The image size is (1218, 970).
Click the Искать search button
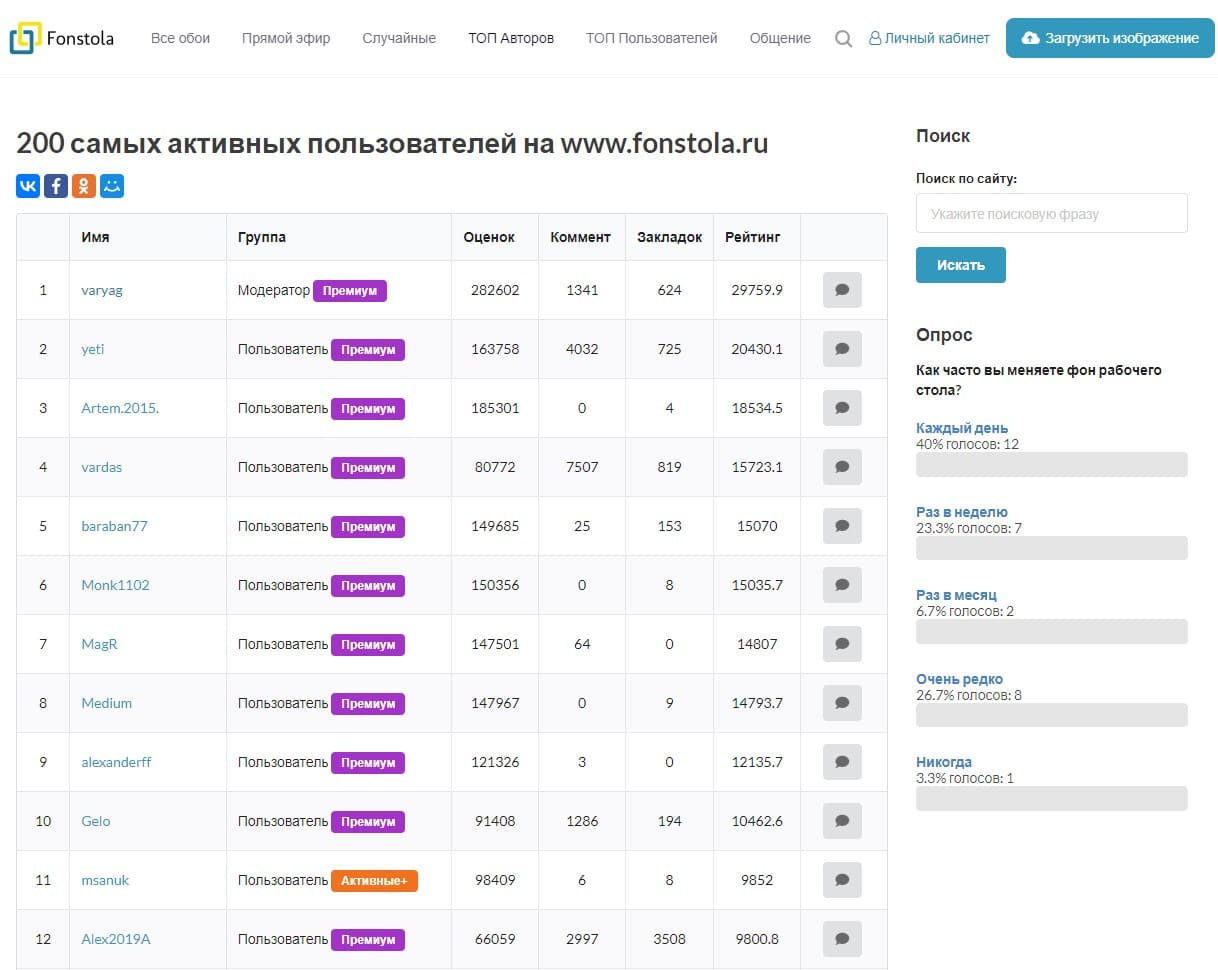(960, 265)
